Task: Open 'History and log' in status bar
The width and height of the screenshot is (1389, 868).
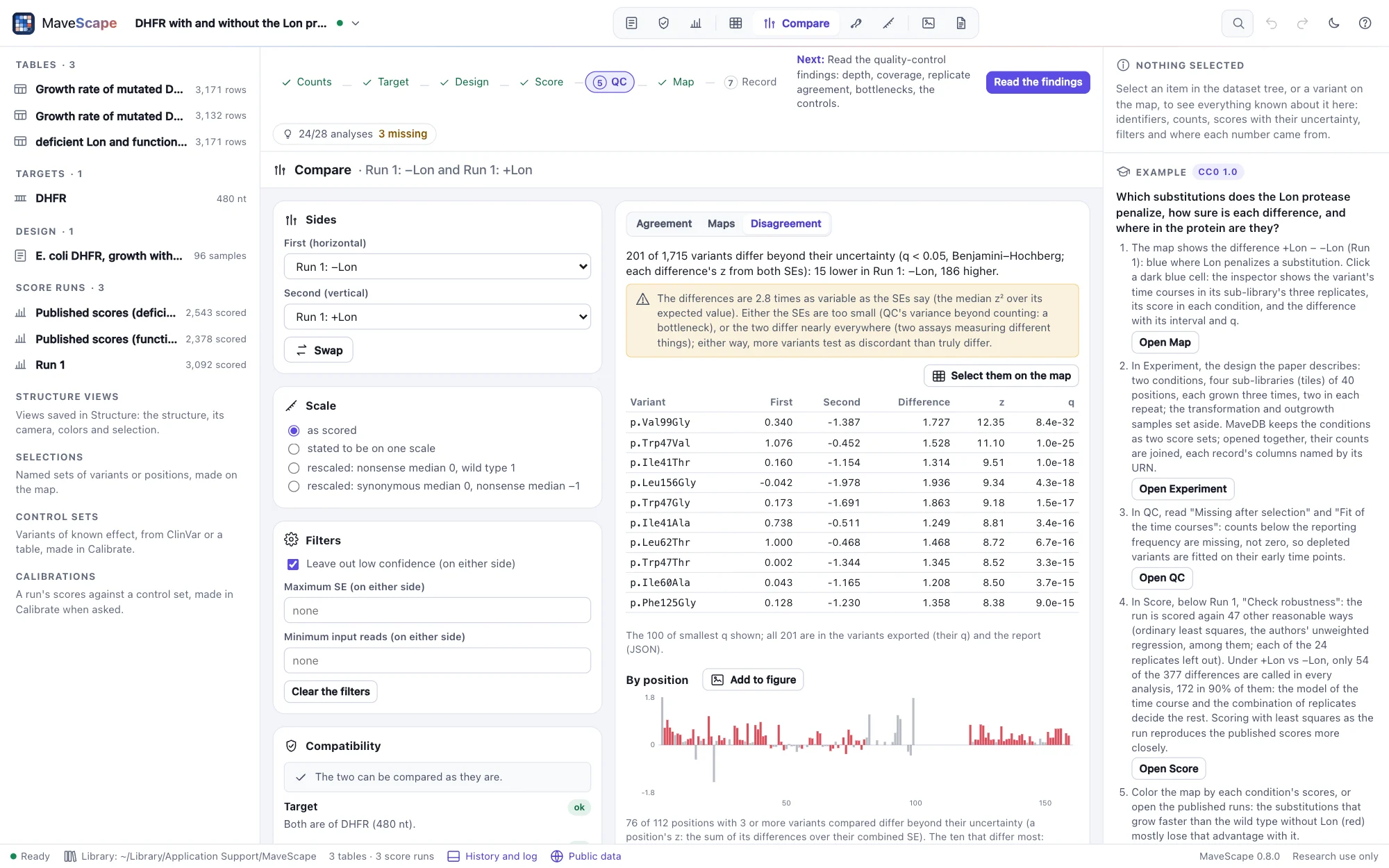Action: [x=492, y=856]
